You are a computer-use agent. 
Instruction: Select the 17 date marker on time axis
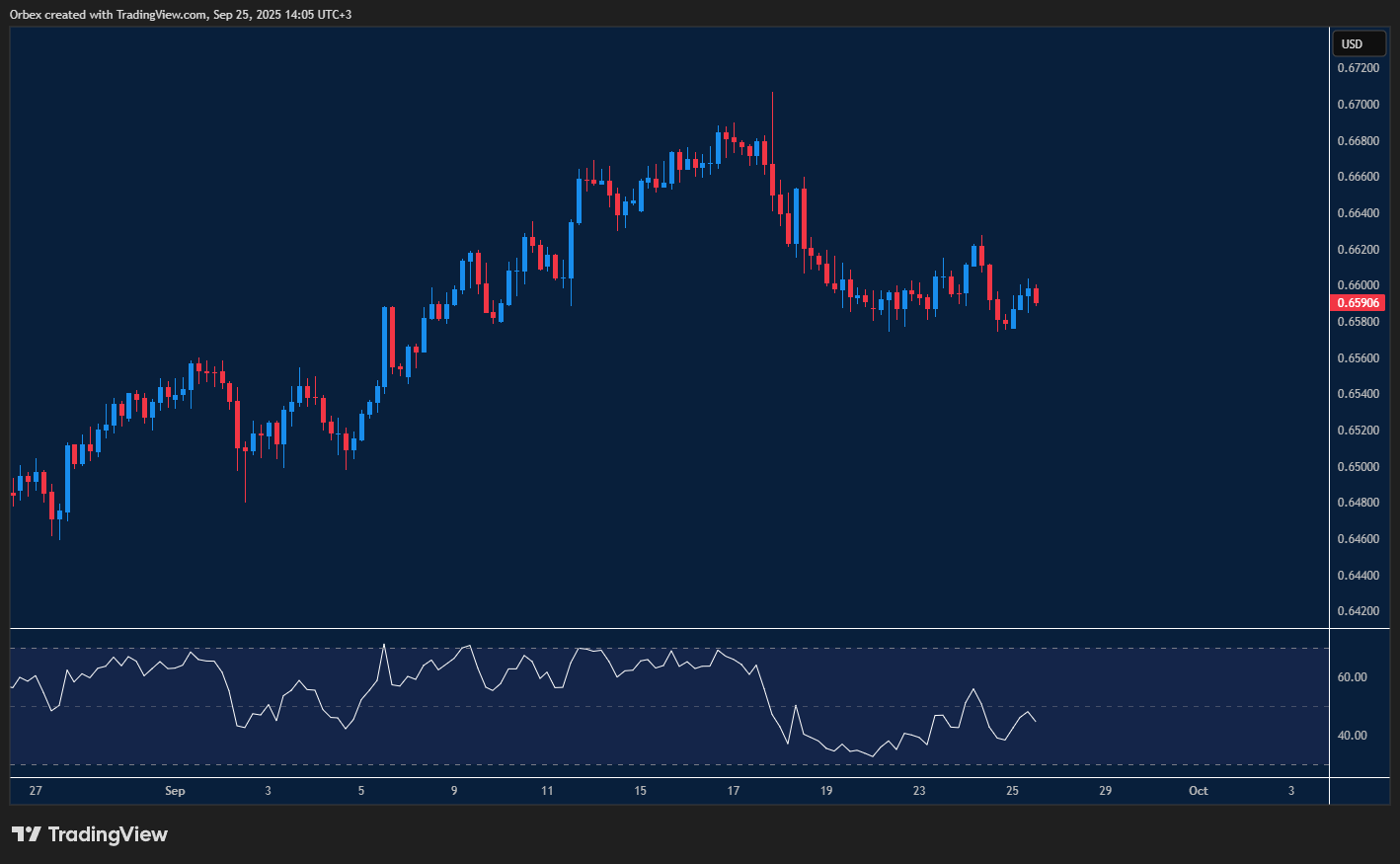click(734, 791)
